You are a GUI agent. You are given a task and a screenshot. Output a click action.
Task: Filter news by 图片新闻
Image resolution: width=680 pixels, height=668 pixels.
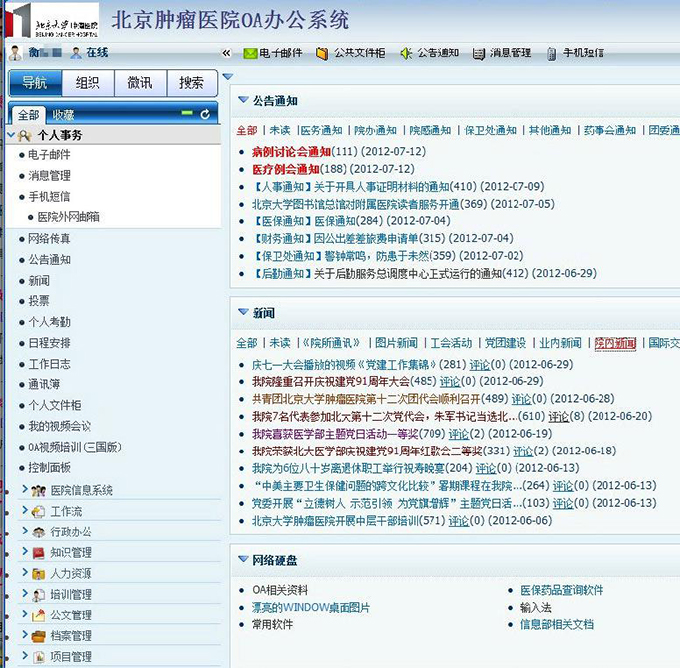pos(396,343)
